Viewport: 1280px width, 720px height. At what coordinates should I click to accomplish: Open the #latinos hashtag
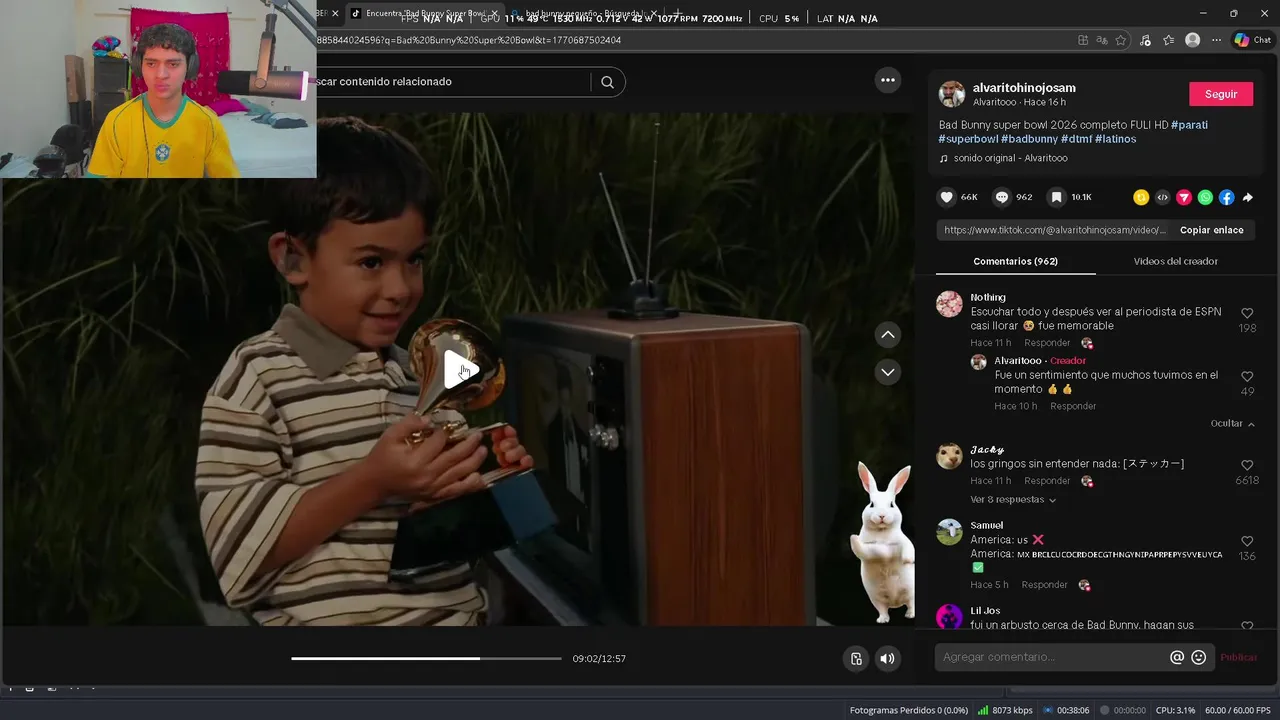[x=1115, y=139]
